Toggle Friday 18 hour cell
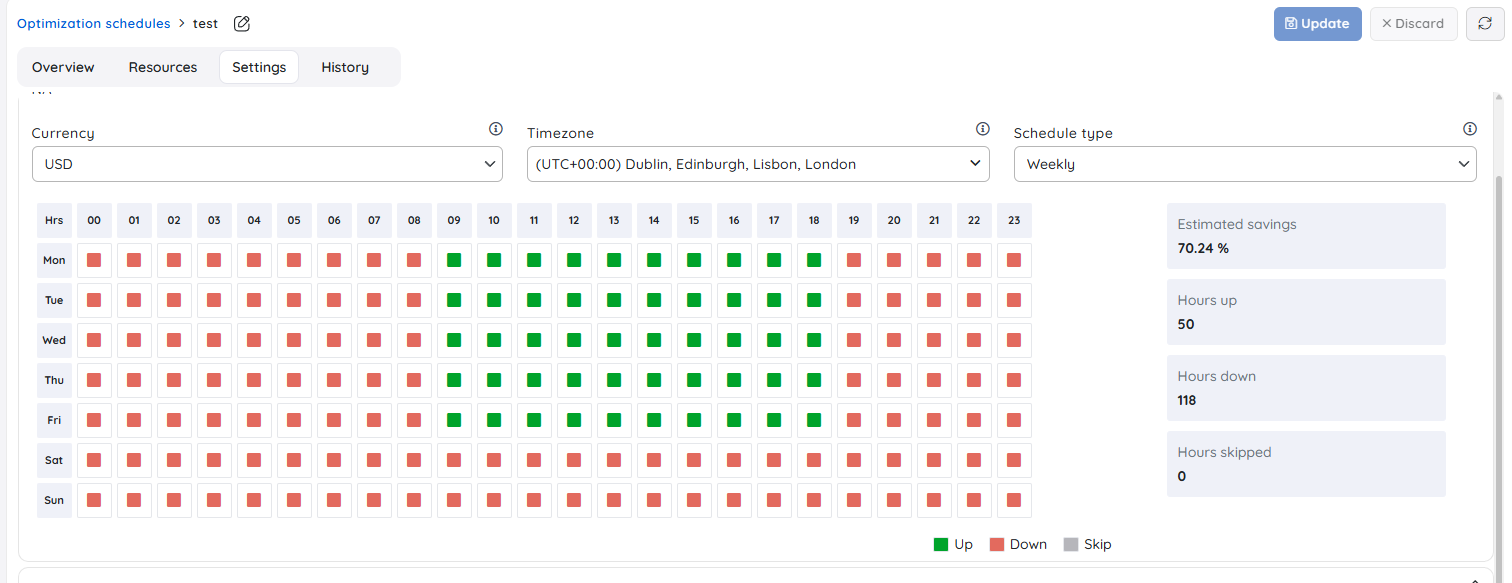This screenshot has height=583, width=1512. click(x=814, y=420)
